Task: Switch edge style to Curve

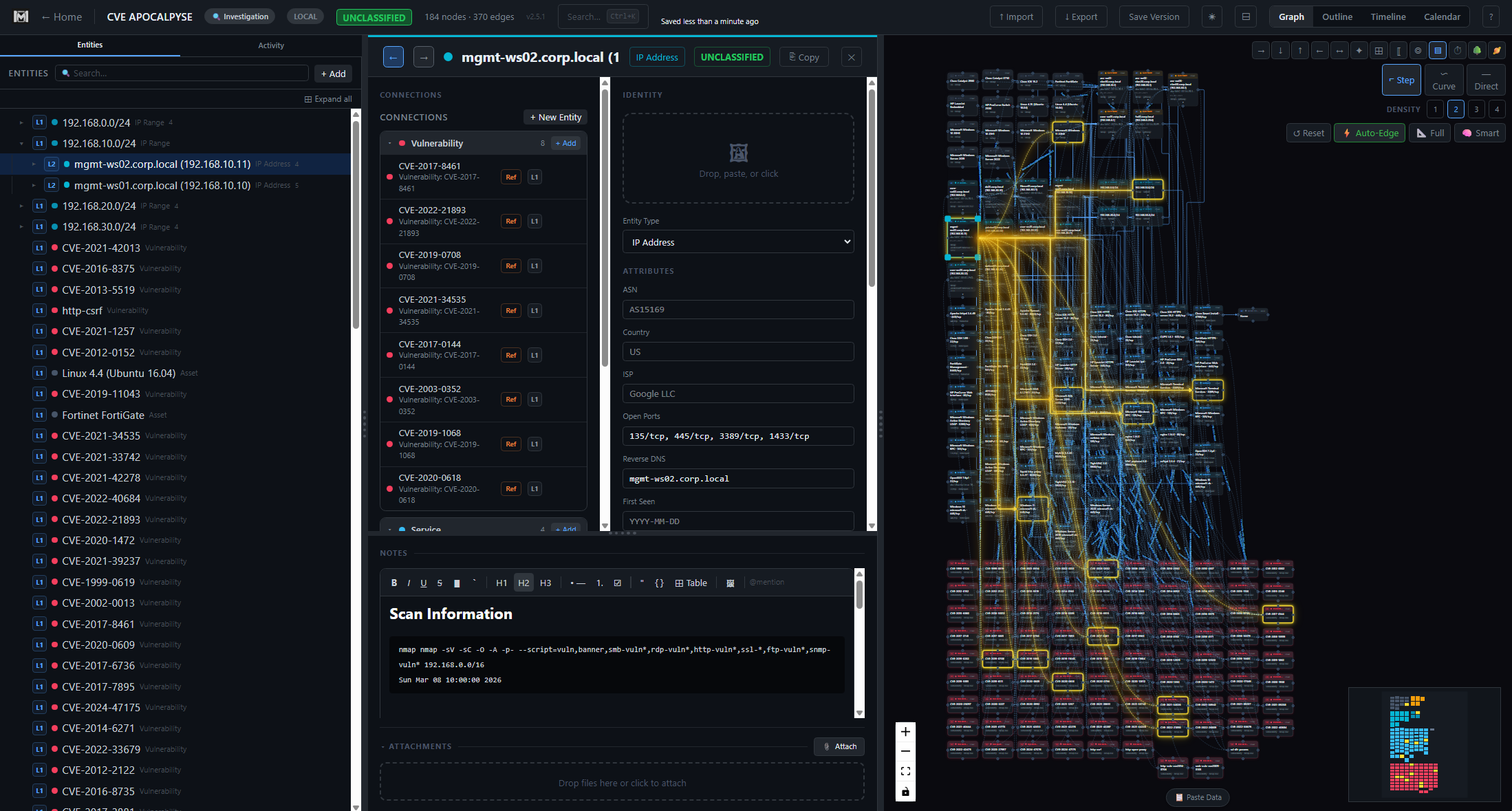Action: pos(1443,80)
